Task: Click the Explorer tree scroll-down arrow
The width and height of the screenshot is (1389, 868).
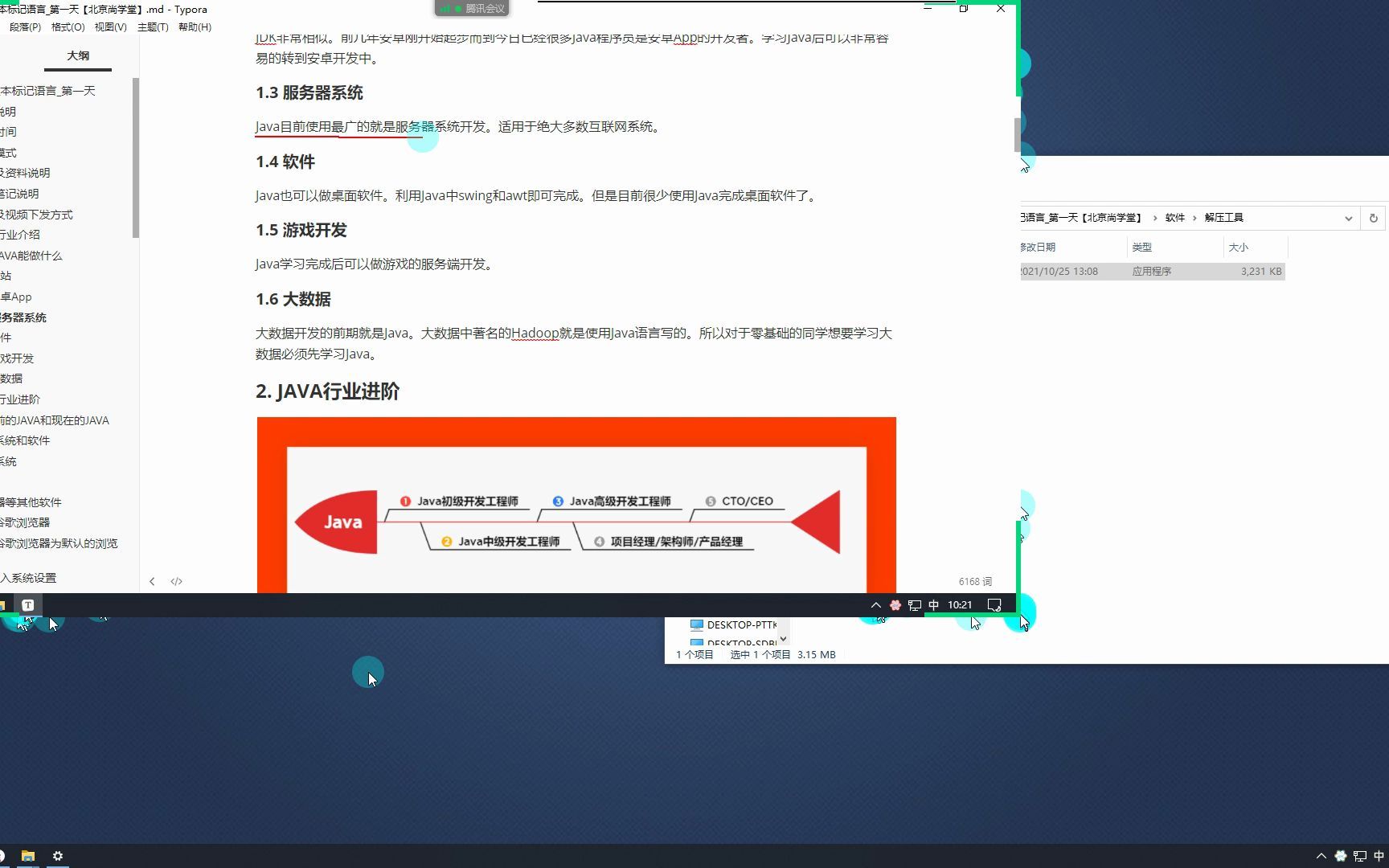Action: [x=784, y=639]
